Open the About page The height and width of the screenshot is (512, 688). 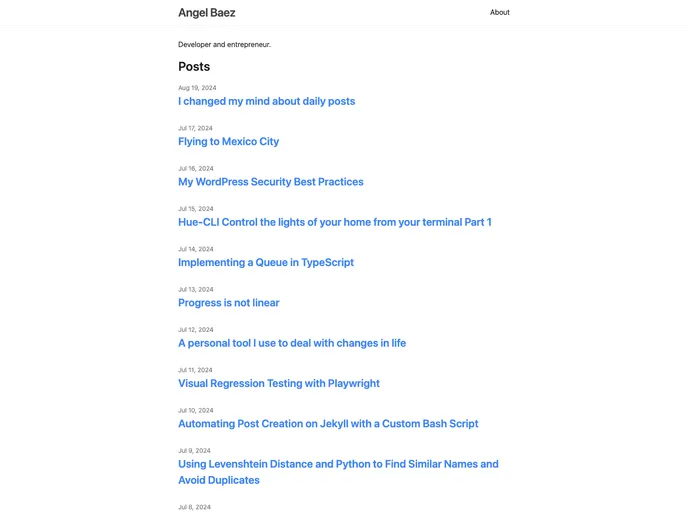pyautogui.click(x=499, y=13)
